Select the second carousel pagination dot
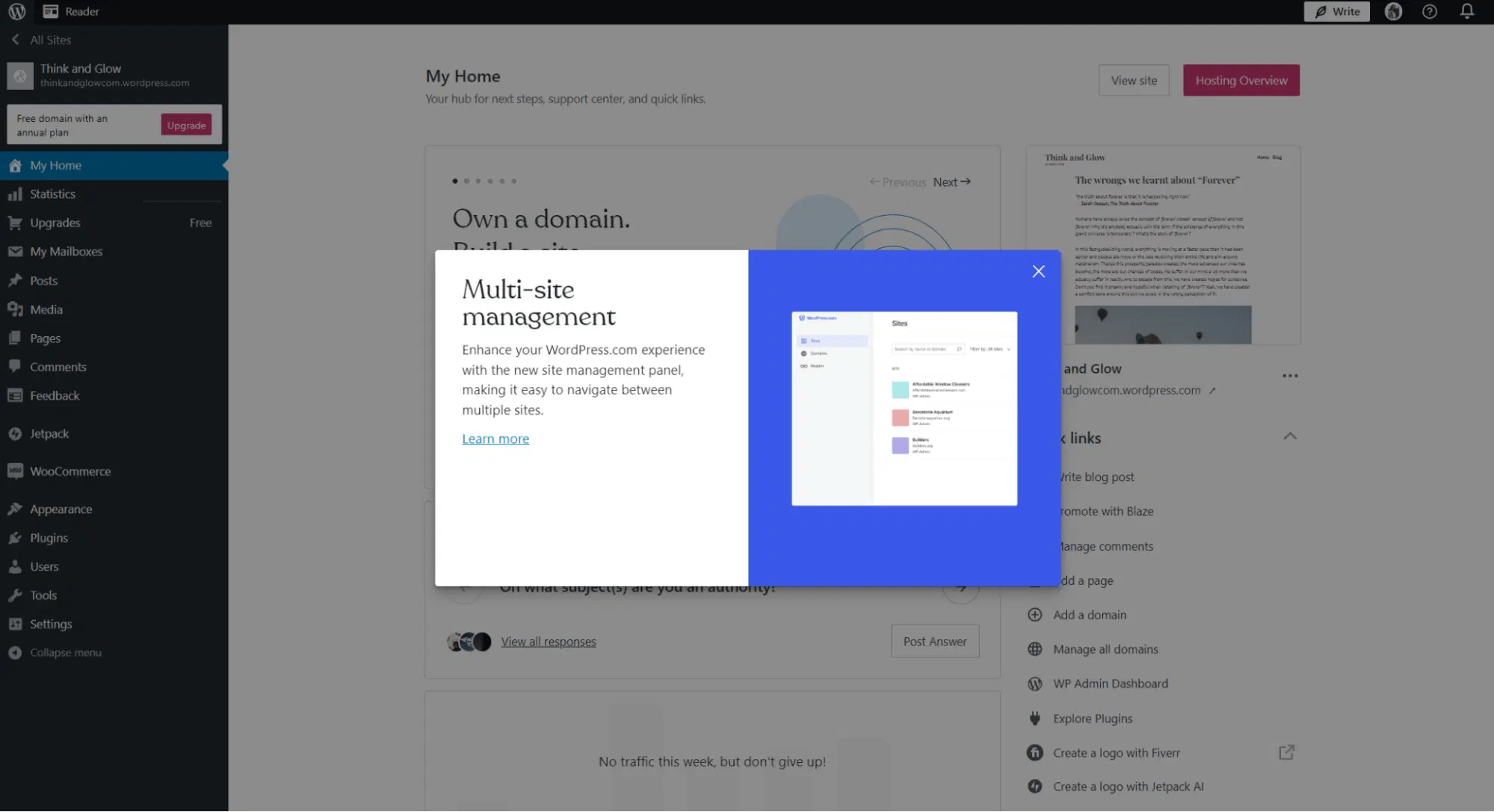 466,181
